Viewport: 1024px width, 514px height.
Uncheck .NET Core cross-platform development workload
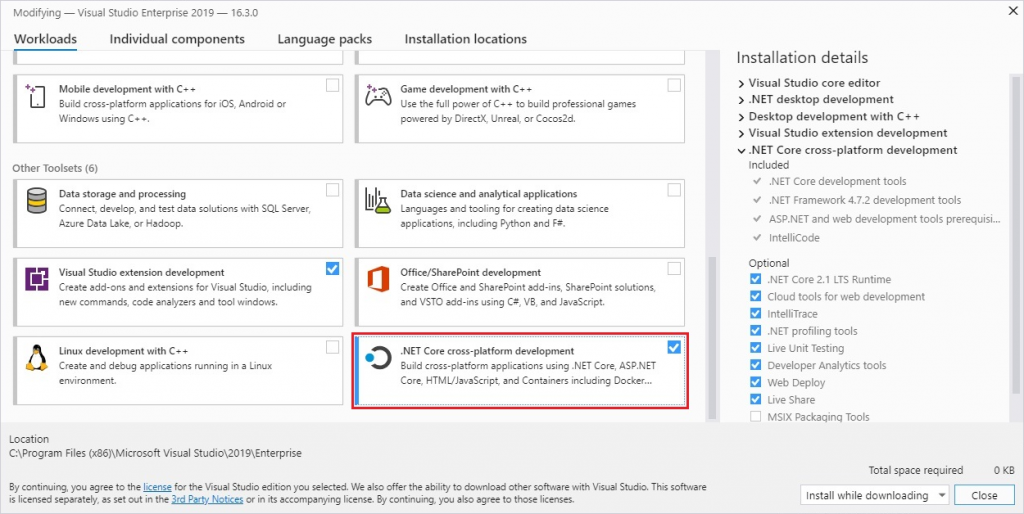pyautogui.click(x=674, y=347)
